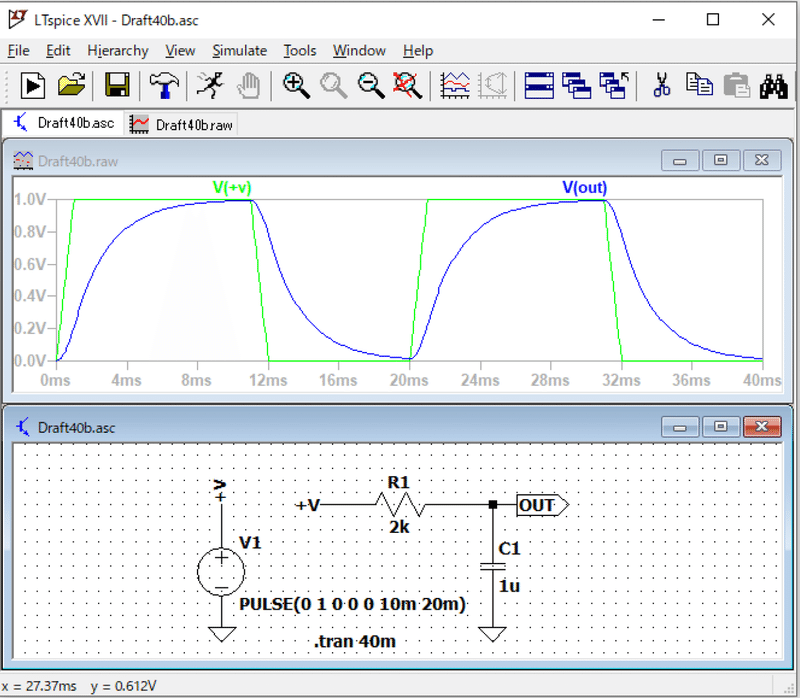Screen dimensions: 800x698
Task: Click the Zoom Full Extents icon
Action: click(x=407, y=85)
